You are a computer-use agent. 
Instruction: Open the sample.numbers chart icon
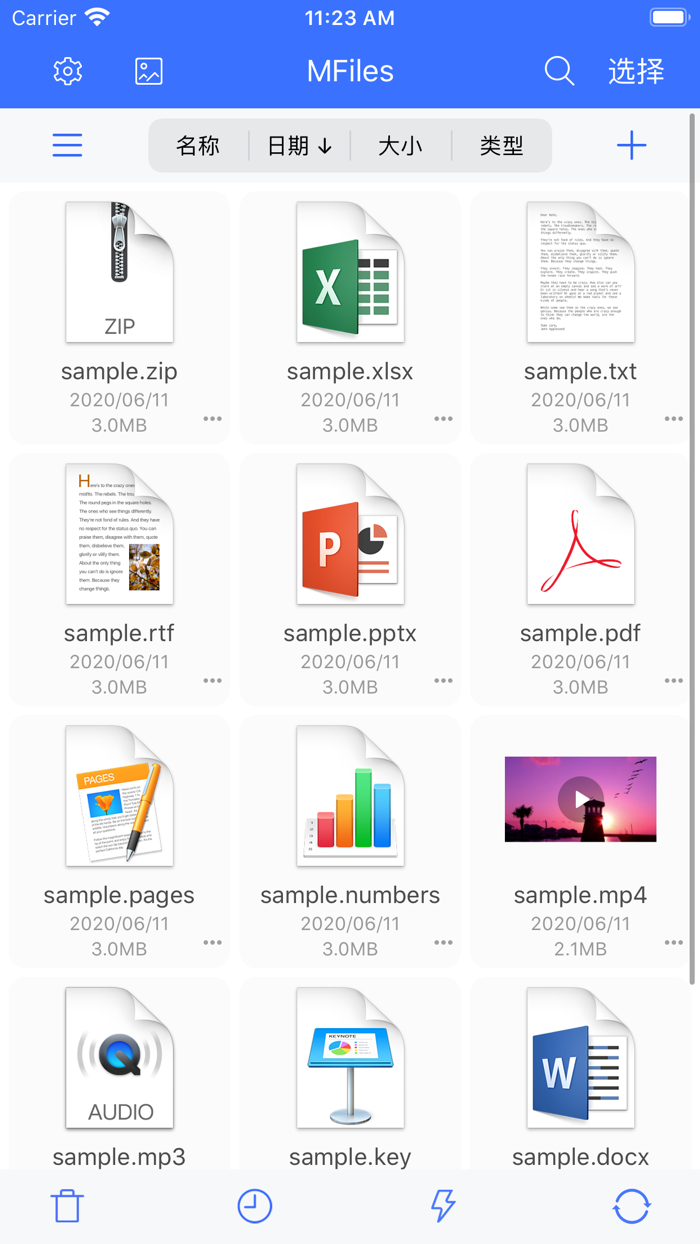pyautogui.click(x=350, y=796)
